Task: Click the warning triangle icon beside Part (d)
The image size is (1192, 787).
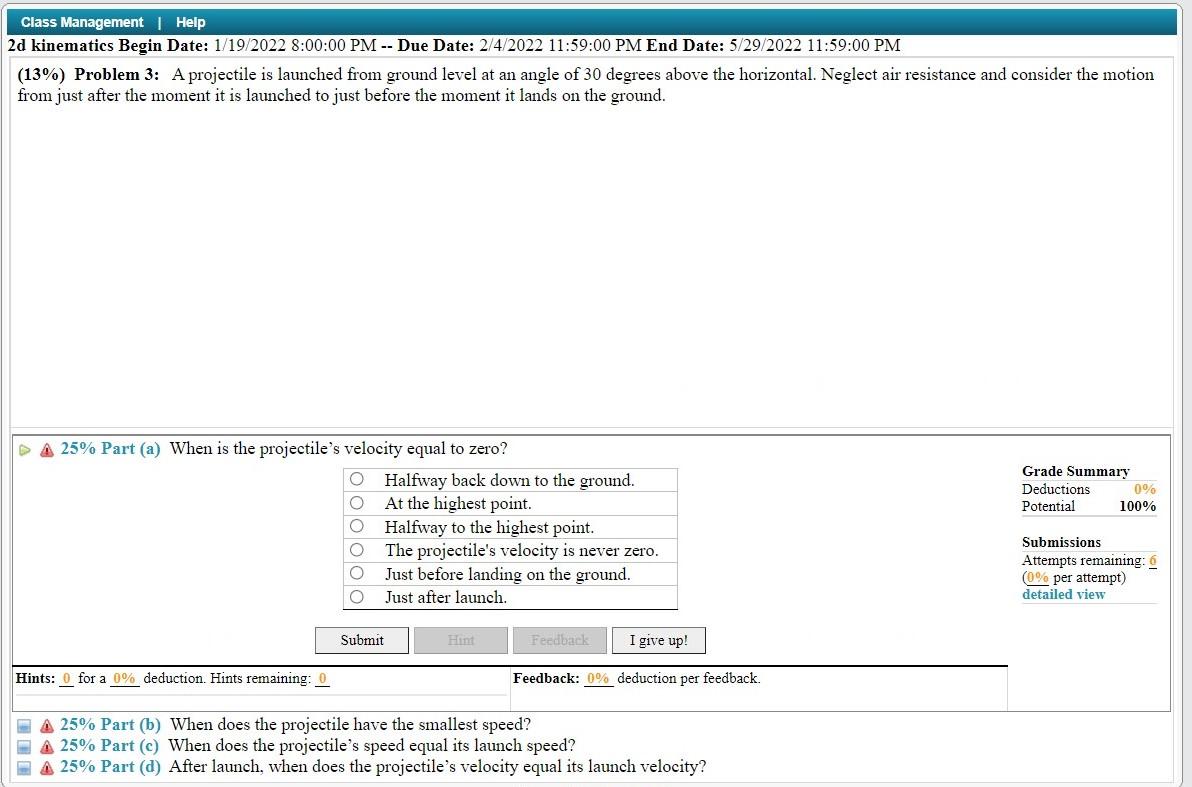Action: (45, 766)
